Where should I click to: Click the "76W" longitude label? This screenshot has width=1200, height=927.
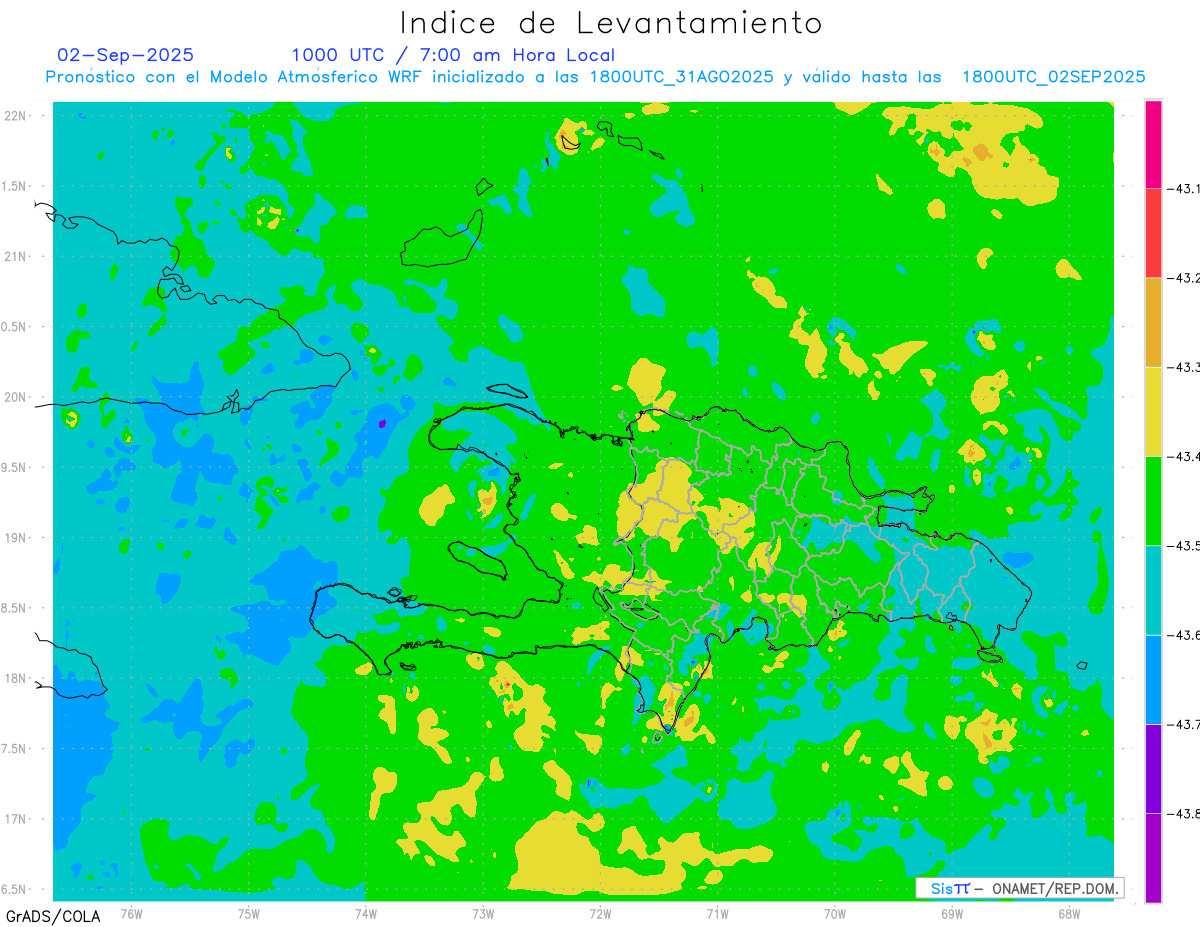point(131,913)
